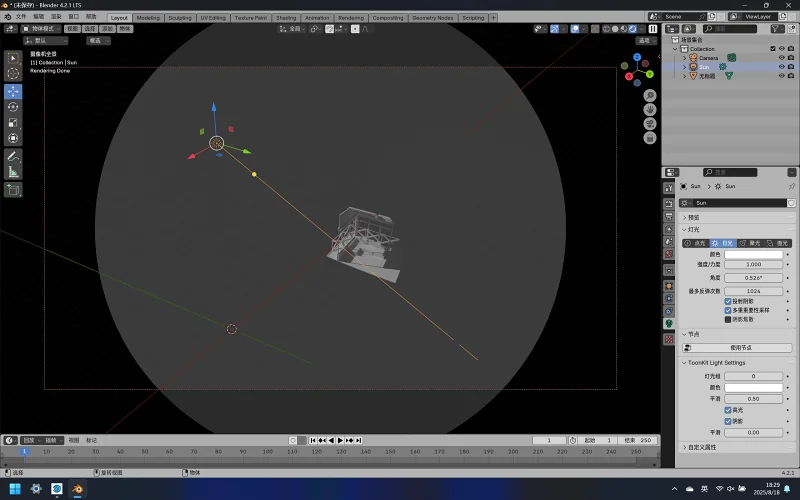Viewport: 800px width, 500px height.
Task: Click the zoom view magnifier icon
Action: 649,95
